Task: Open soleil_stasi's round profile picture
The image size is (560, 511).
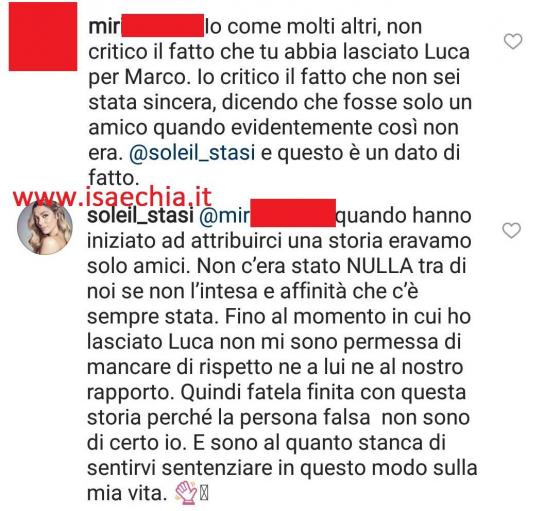Action: (45, 227)
